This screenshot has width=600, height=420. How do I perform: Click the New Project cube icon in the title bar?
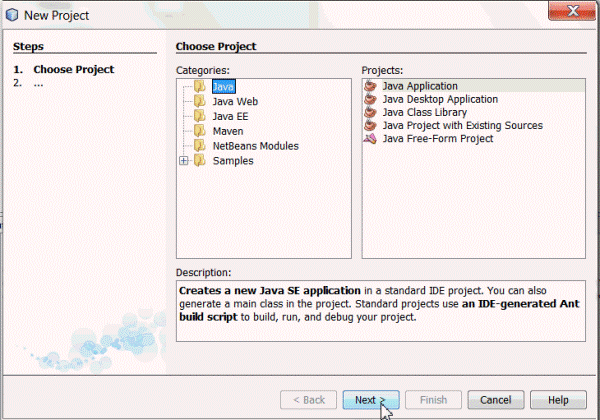(x=12, y=15)
